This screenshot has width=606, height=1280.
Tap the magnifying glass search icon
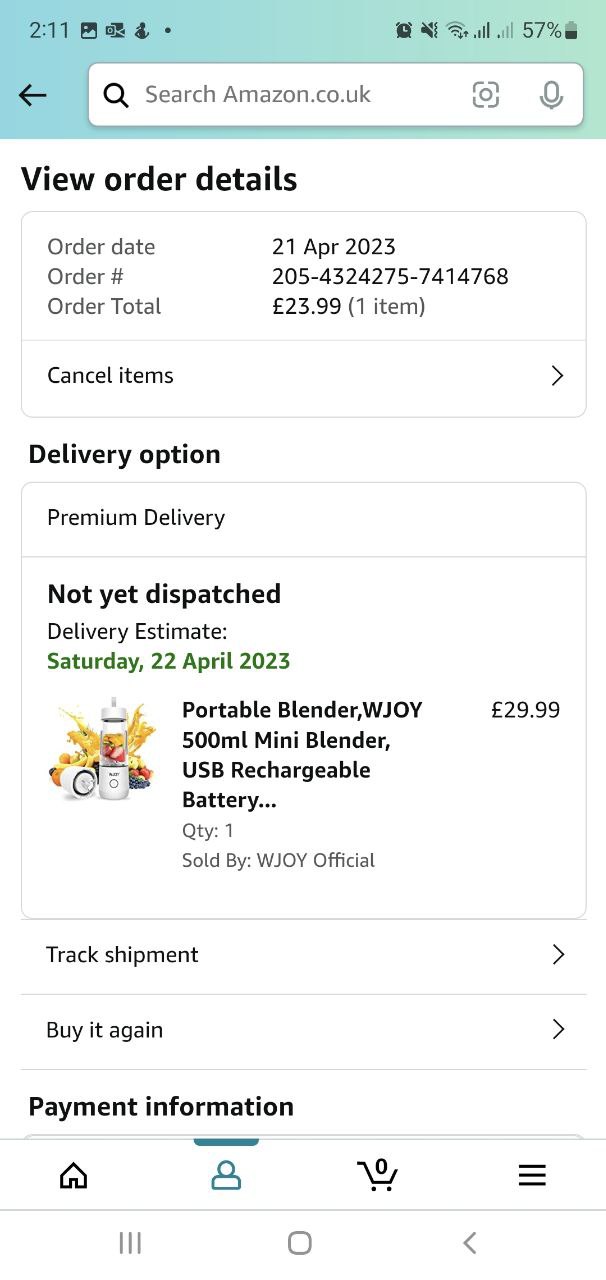116,95
